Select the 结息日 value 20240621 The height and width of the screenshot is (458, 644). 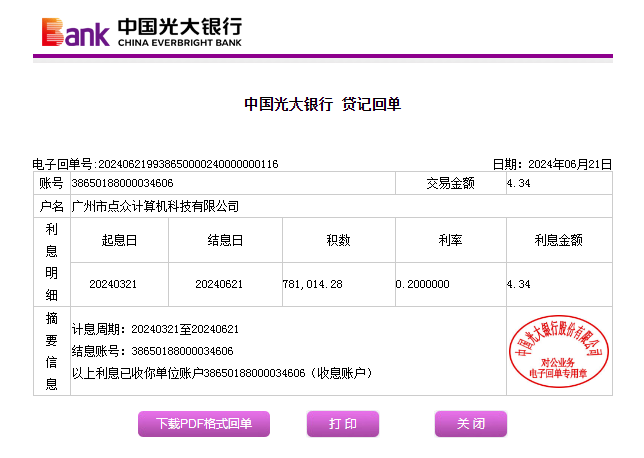tap(219, 284)
